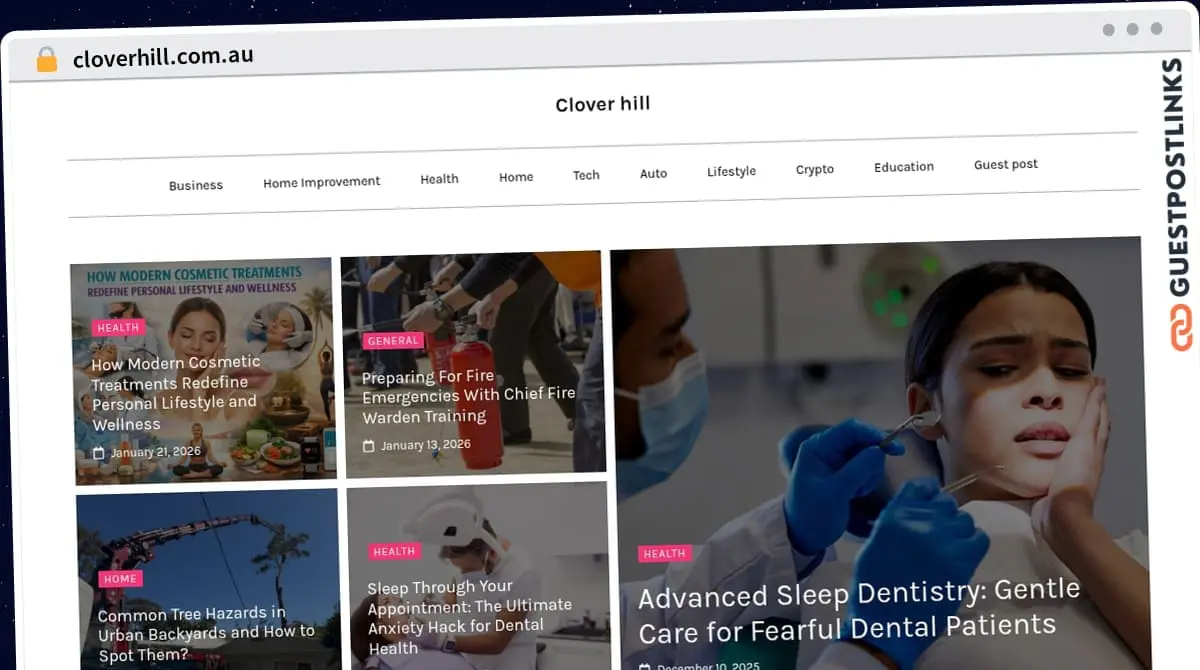Go to the Health category menu
Viewport: 1200px width, 670px height.
439,179
